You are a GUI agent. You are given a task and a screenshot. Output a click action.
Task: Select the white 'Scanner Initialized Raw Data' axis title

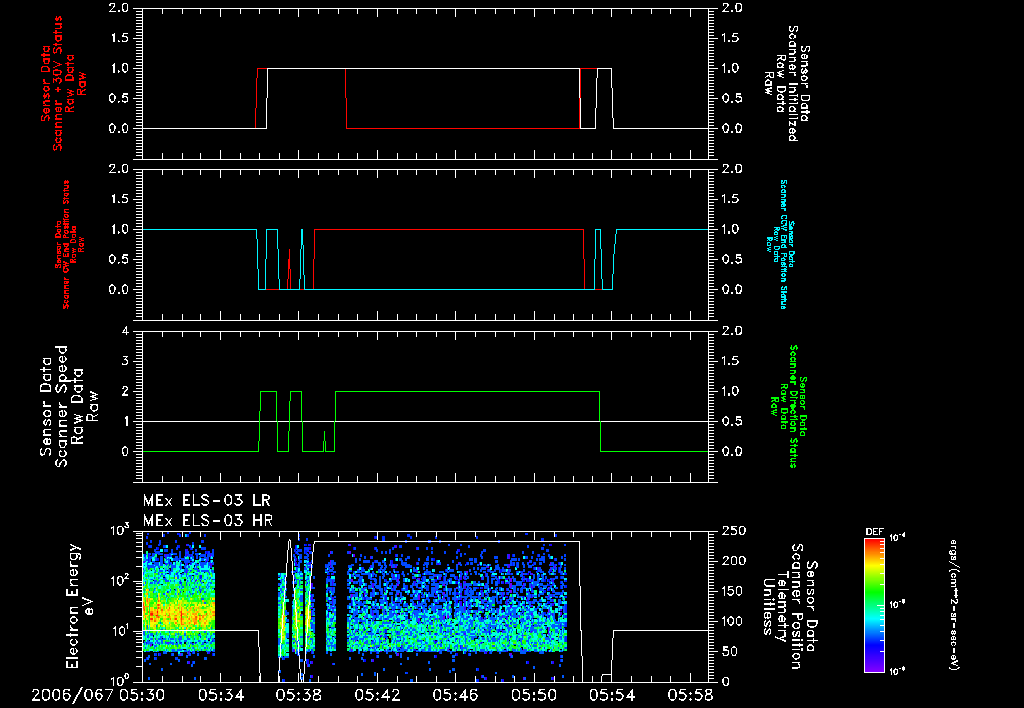786,84
